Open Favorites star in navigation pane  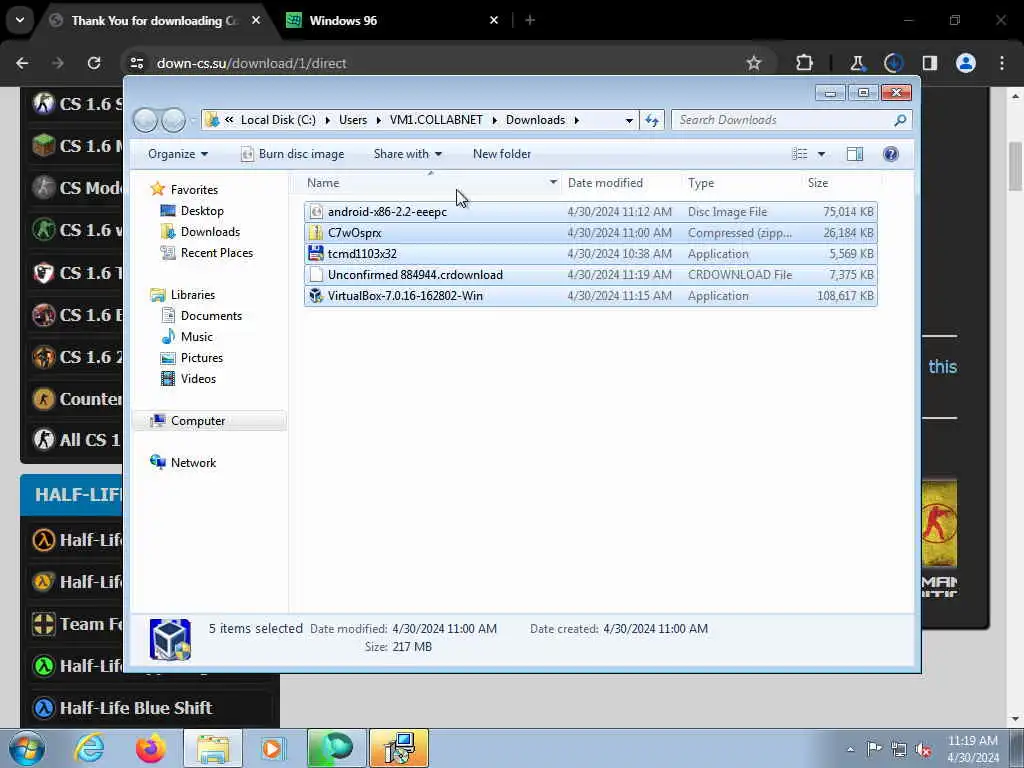point(157,189)
